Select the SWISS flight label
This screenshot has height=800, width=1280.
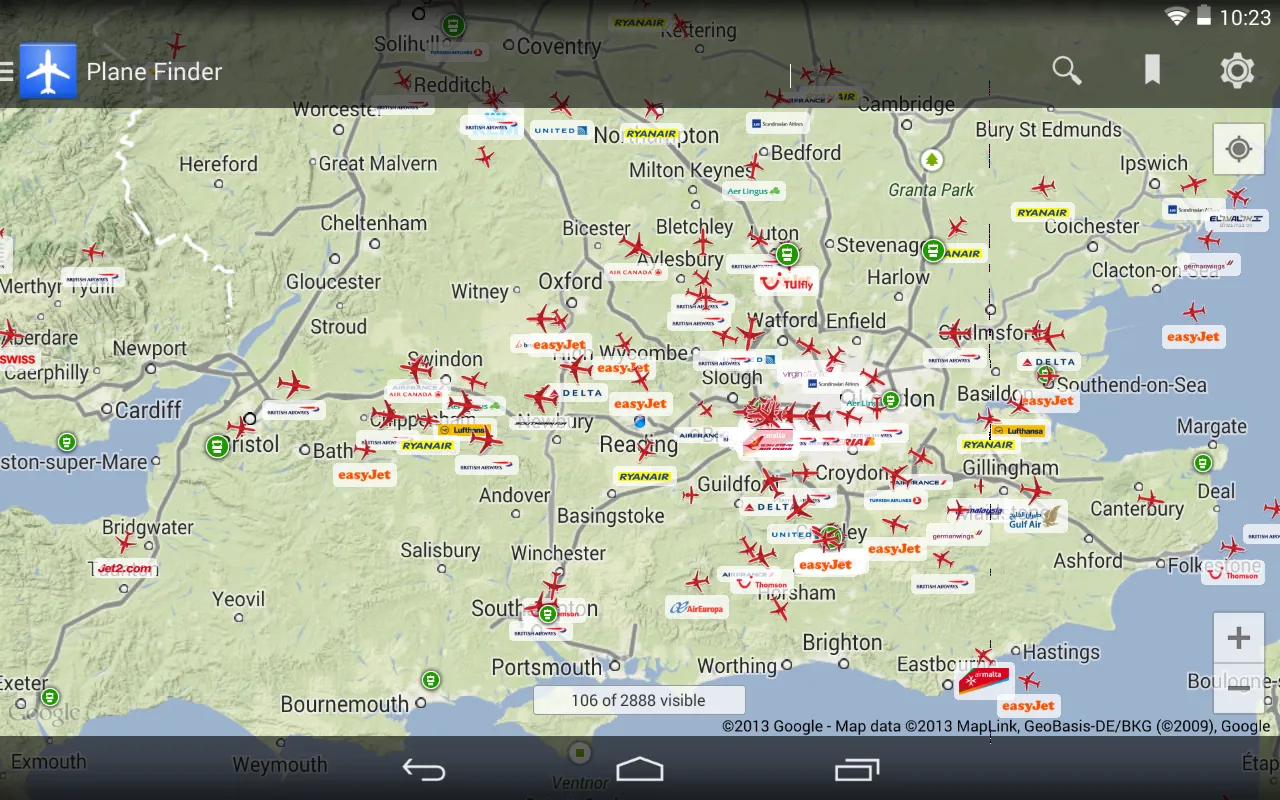(x=18, y=358)
